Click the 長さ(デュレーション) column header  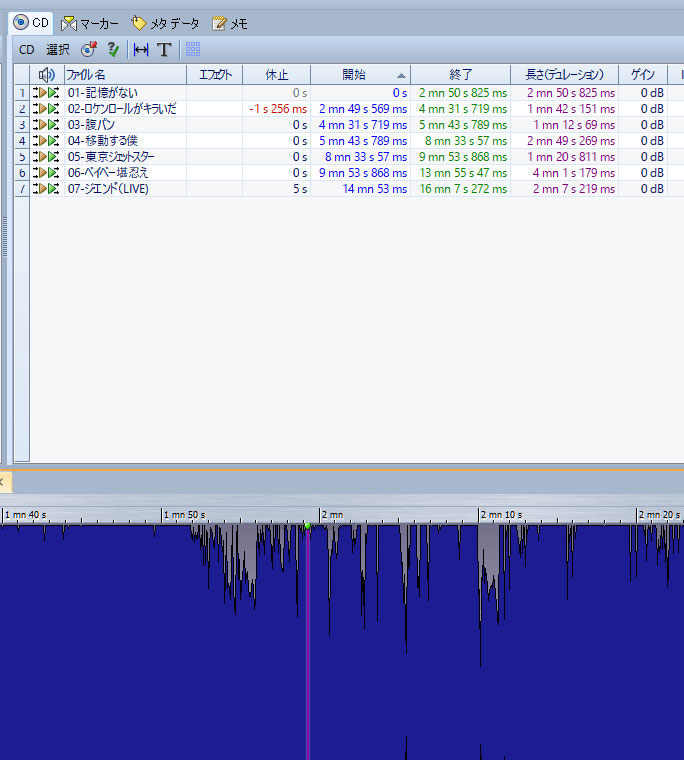click(x=565, y=75)
